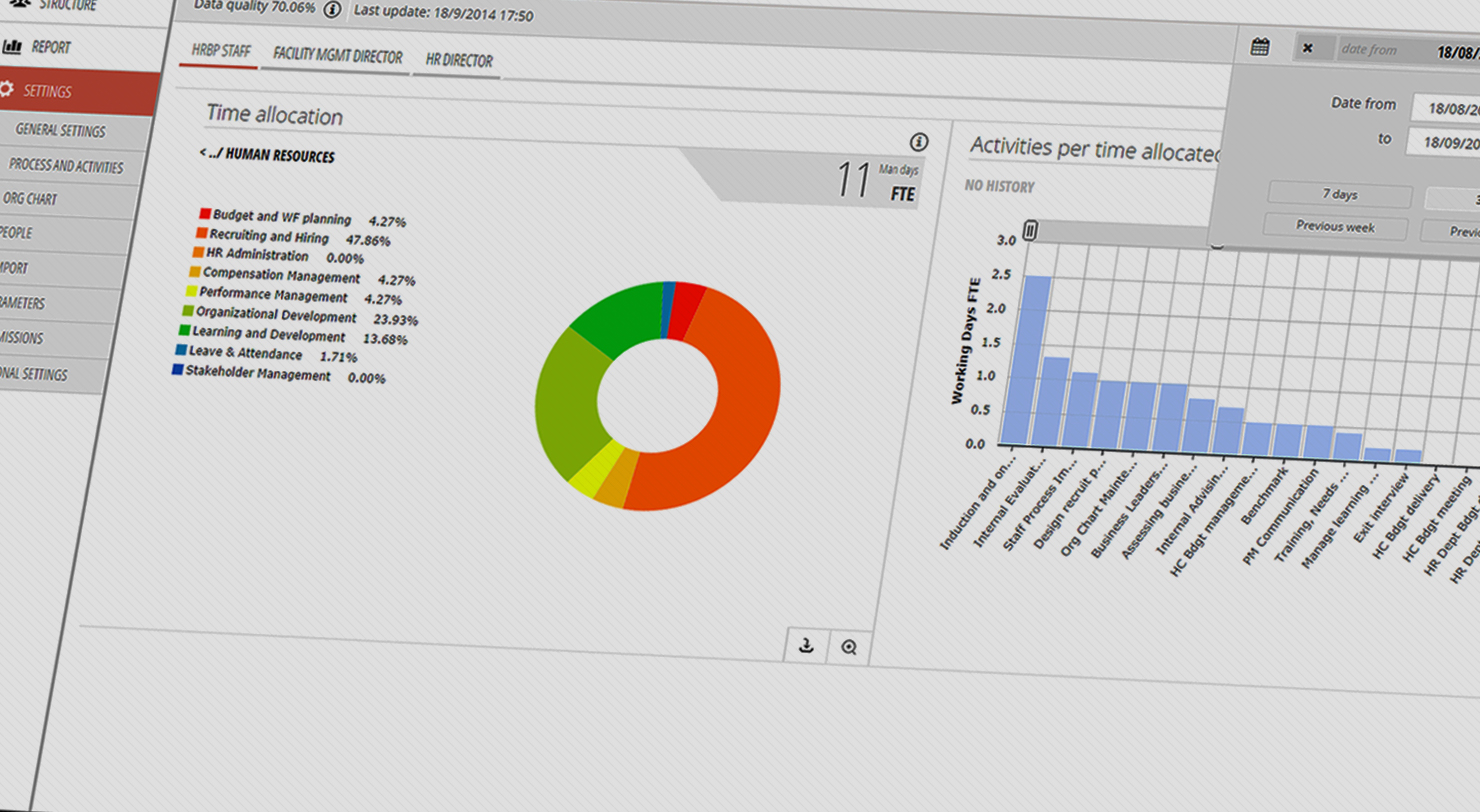Click the magnifier zoom icon
Image resolution: width=1480 pixels, height=812 pixels.
849,648
